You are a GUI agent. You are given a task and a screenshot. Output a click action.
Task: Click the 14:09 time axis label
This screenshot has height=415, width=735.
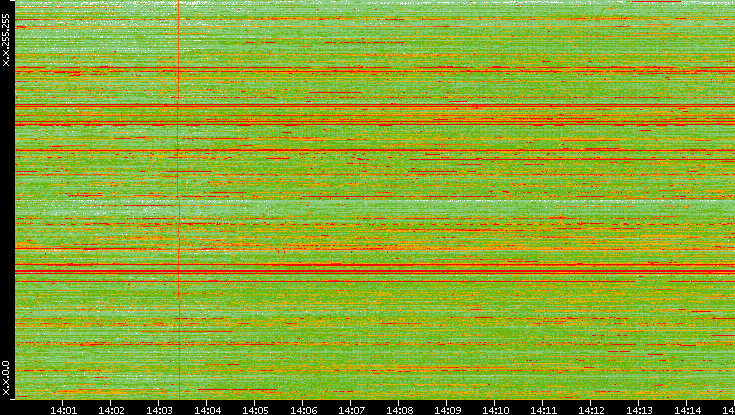tap(447, 410)
